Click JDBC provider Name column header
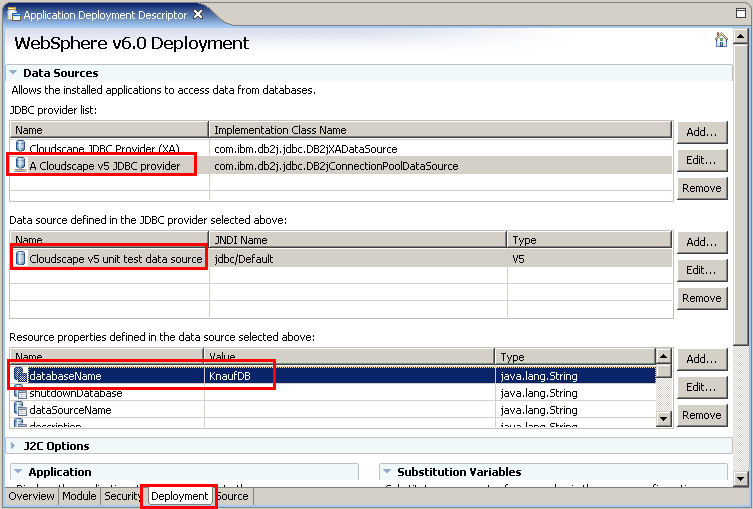The image size is (753, 509). pyautogui.click(x=109, y=130)
